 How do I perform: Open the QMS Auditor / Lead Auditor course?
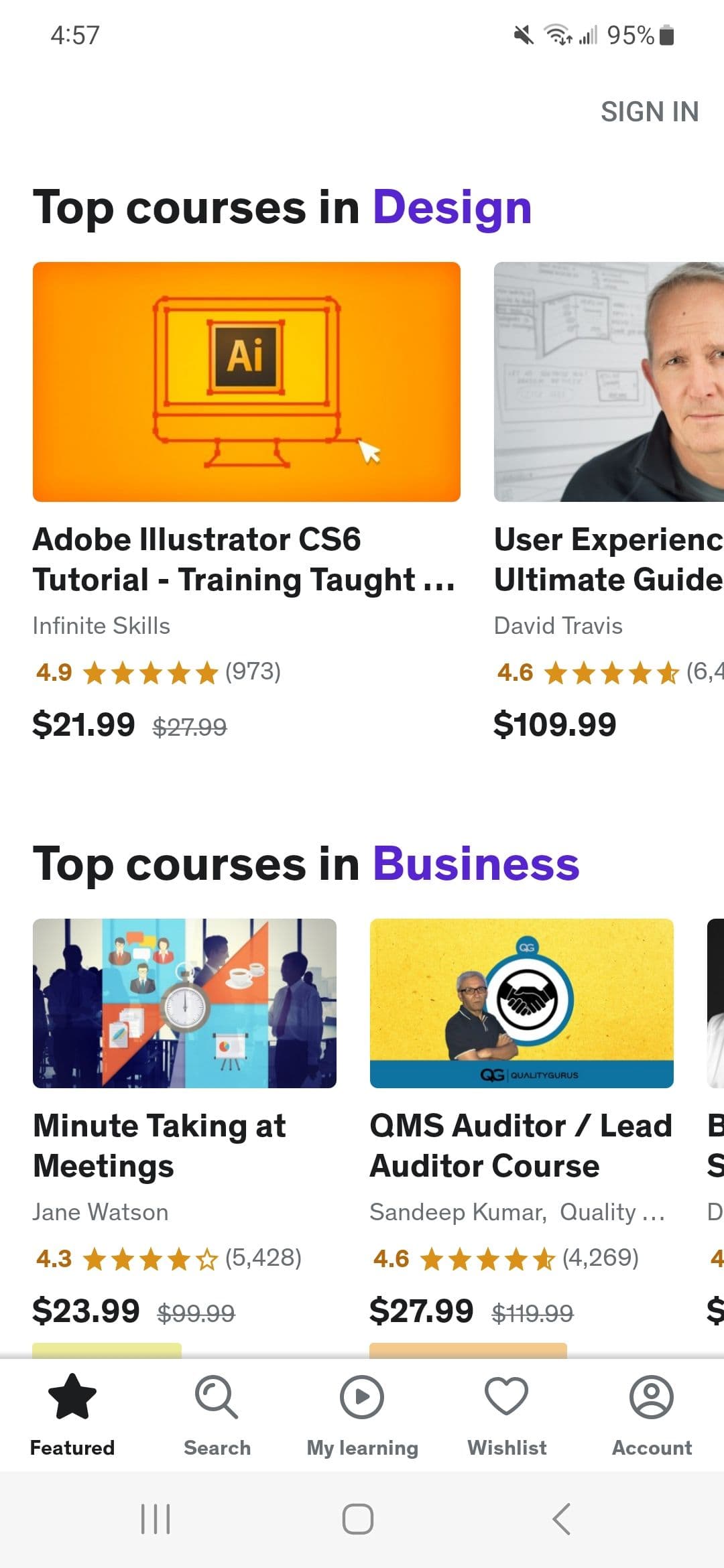[521, 1146]
